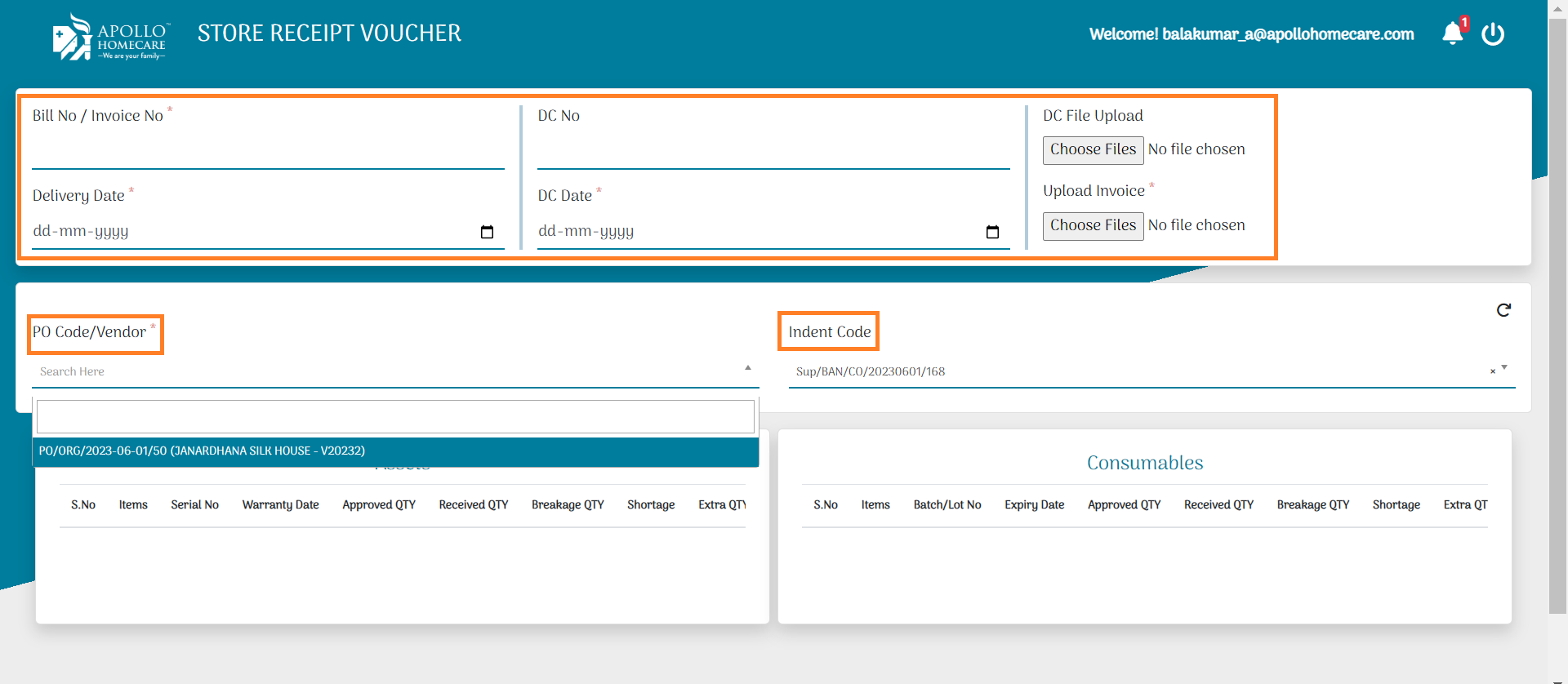Click the refresh icon above Indent Code
The height and width of the screenshot is (684, 1568).
[1503, 310]
